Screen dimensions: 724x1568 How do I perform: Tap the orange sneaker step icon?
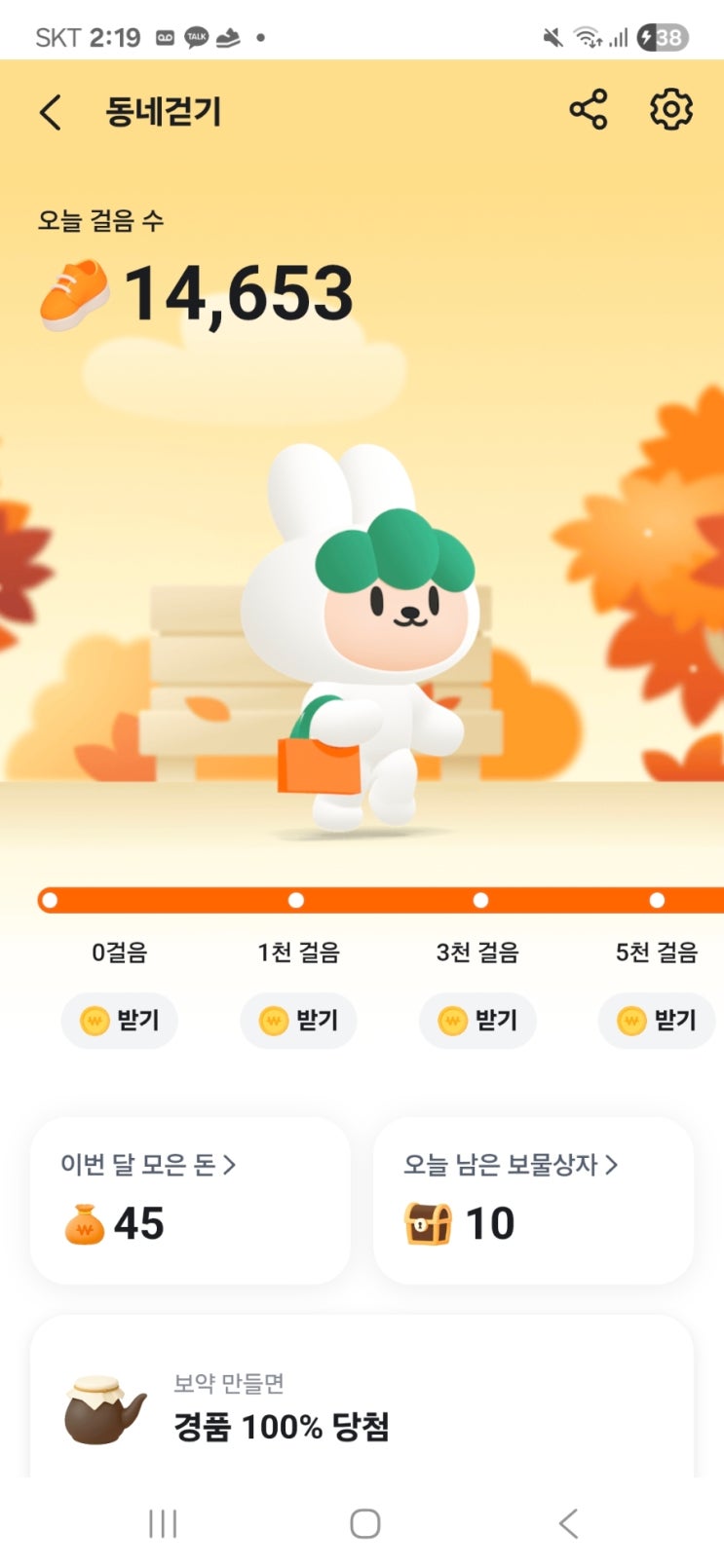pyautogui.click(x=75, y=293)
